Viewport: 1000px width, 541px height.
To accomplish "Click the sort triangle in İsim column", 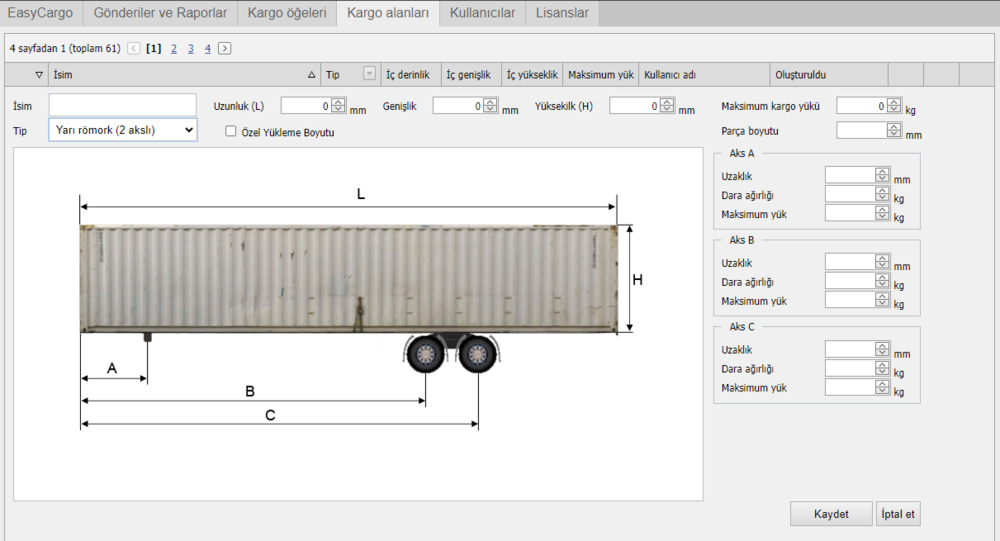I will [311, 75].
